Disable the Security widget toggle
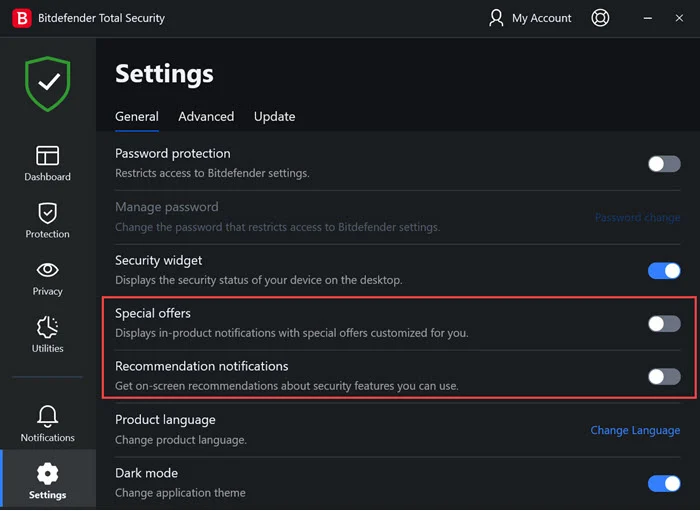700x511 pixels. click(x=664, y=270)
